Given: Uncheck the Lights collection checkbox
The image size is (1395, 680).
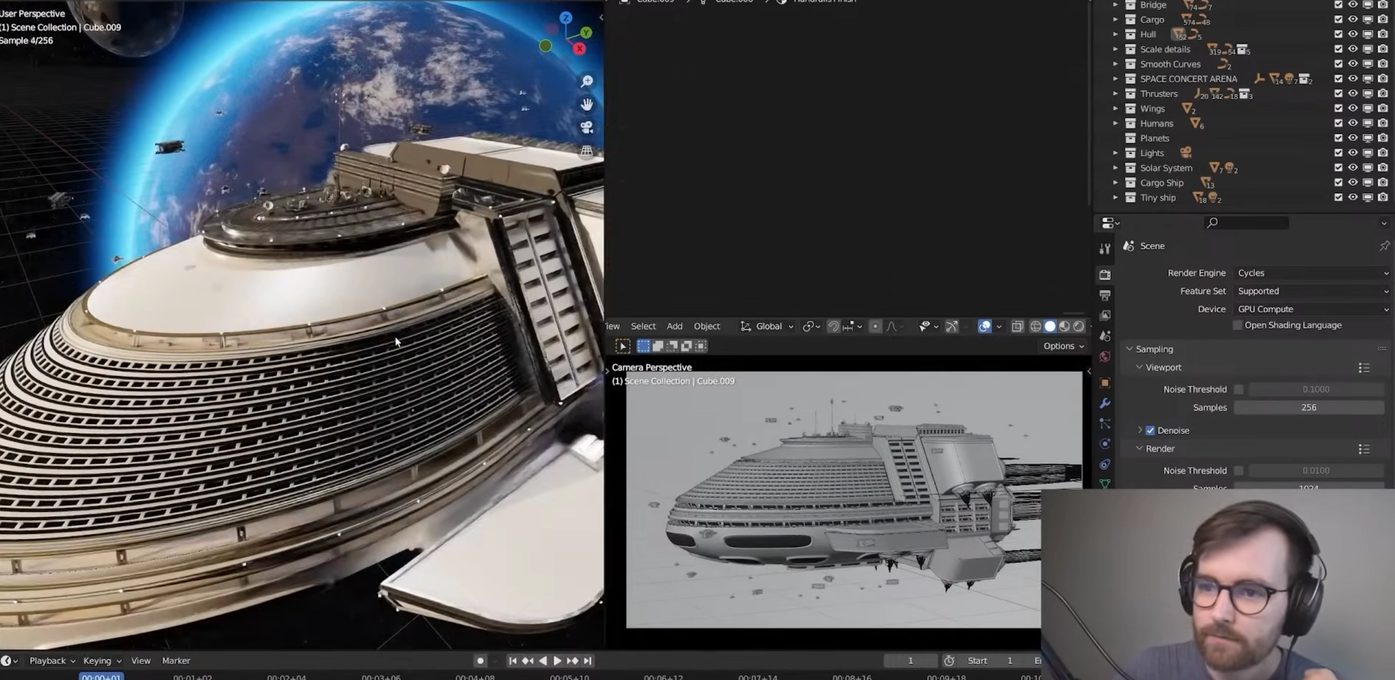Looking at the screenshot, I should pos(1339,153).
